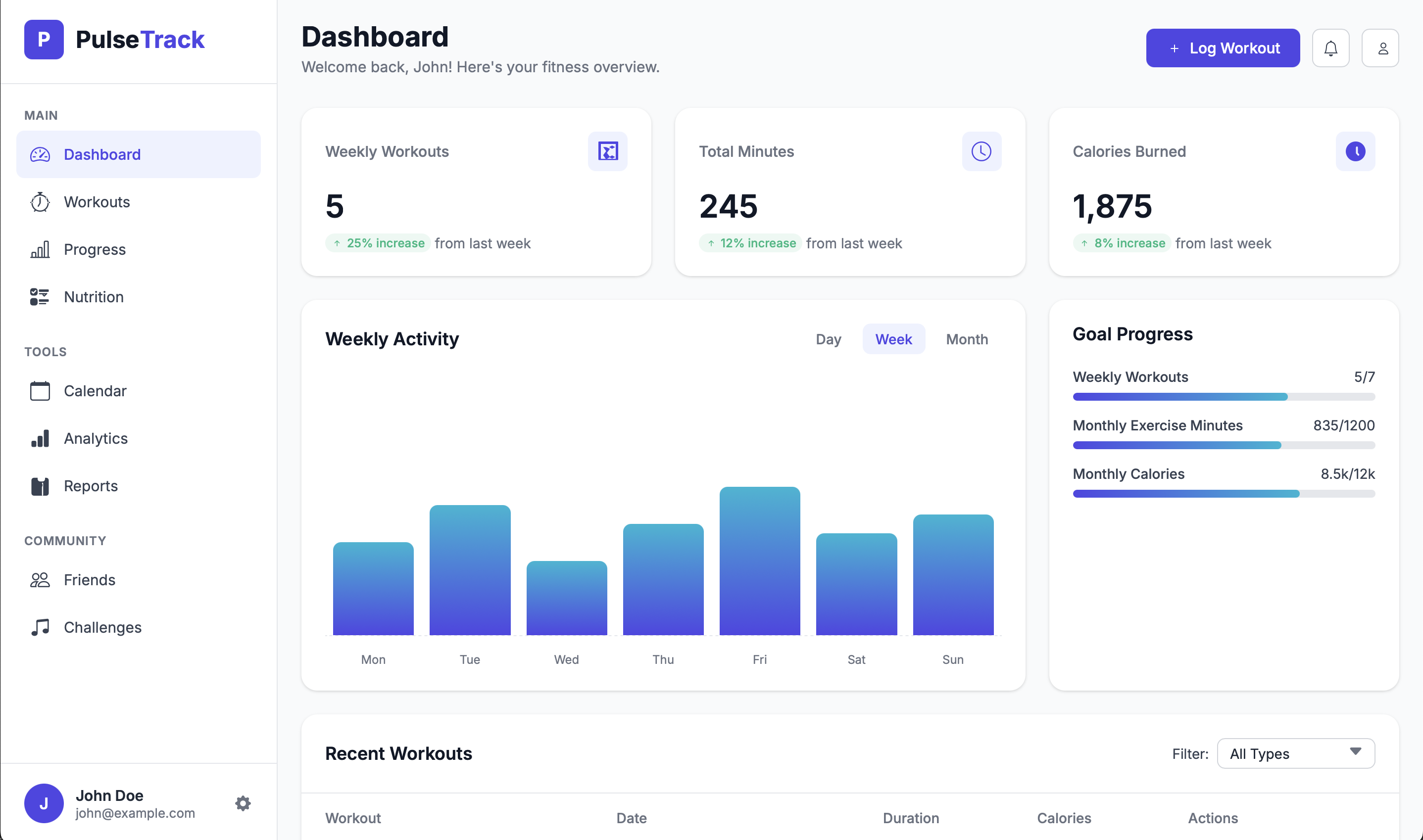Select the Dashboard icon in sidebar
Screen dimensions: 1423x840
pyautogui.click(x=40, y=154)
